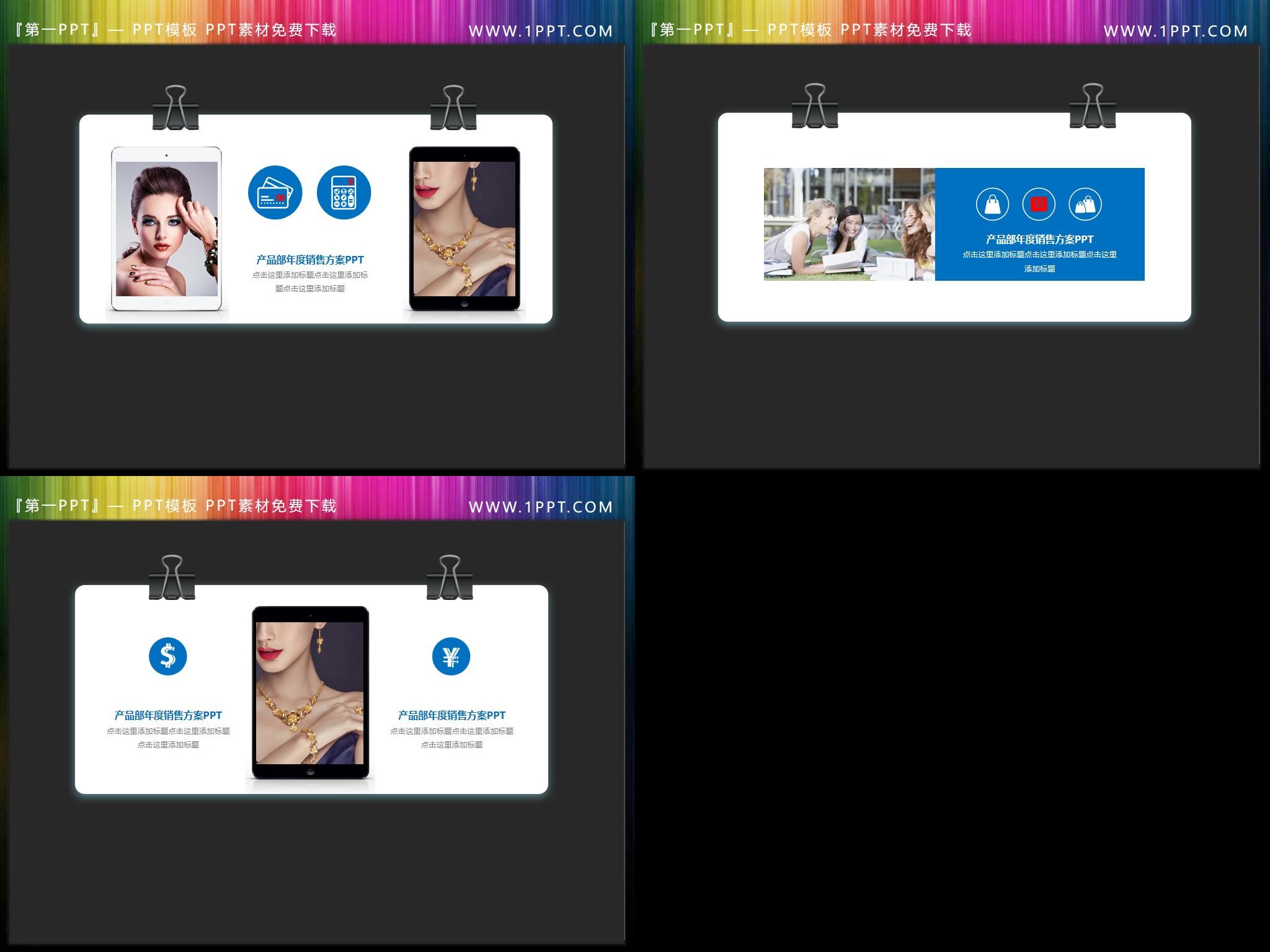Click the dollar sign circle icon
The height and width of the screenshot is (952, 1270).
click(x=167, y=656)
